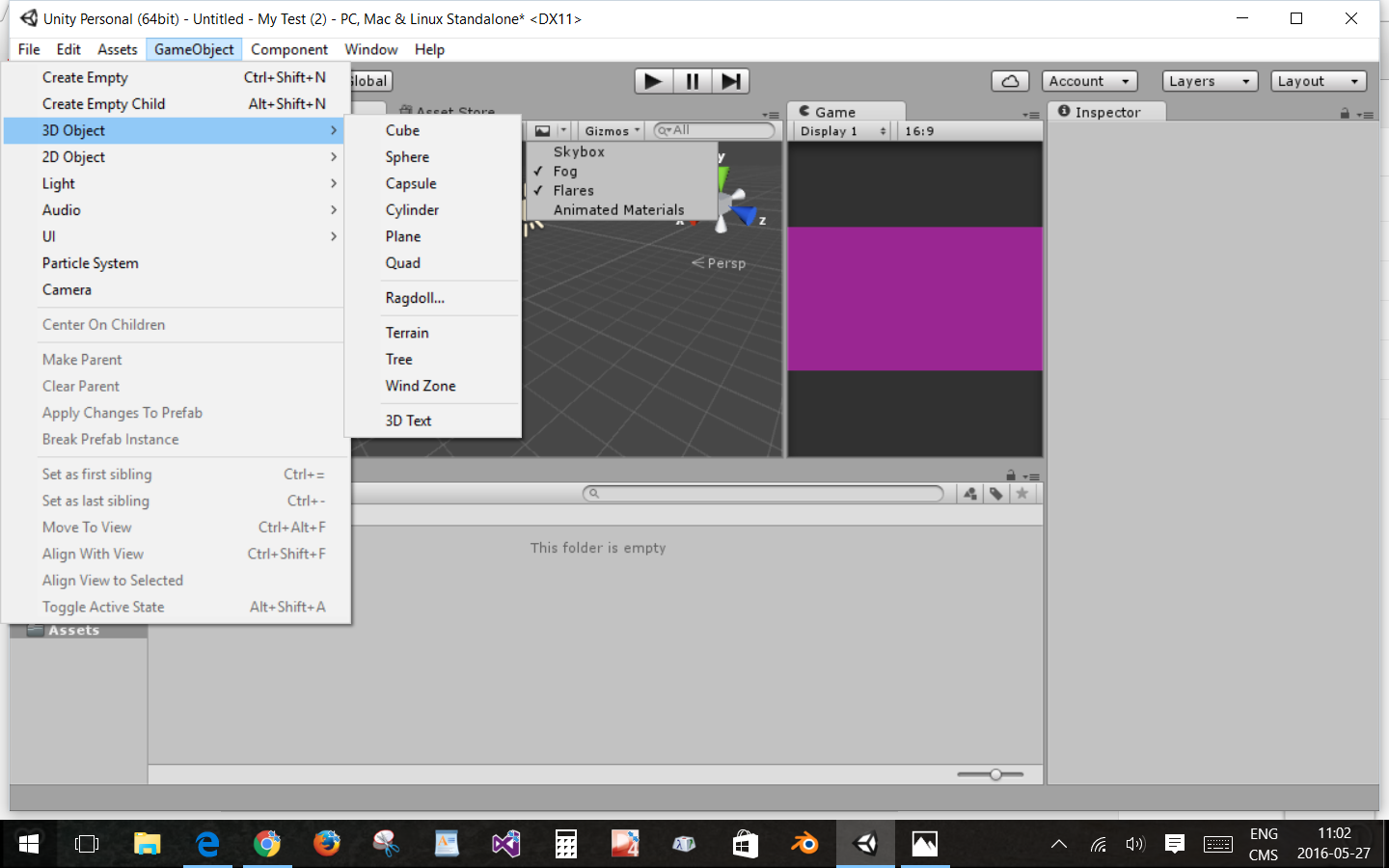Image resolution: width=1389 pixels, height=868 pixels.
Task: Click the star icon to save search
Action: pyautogui.click(x=1021, y=493)
